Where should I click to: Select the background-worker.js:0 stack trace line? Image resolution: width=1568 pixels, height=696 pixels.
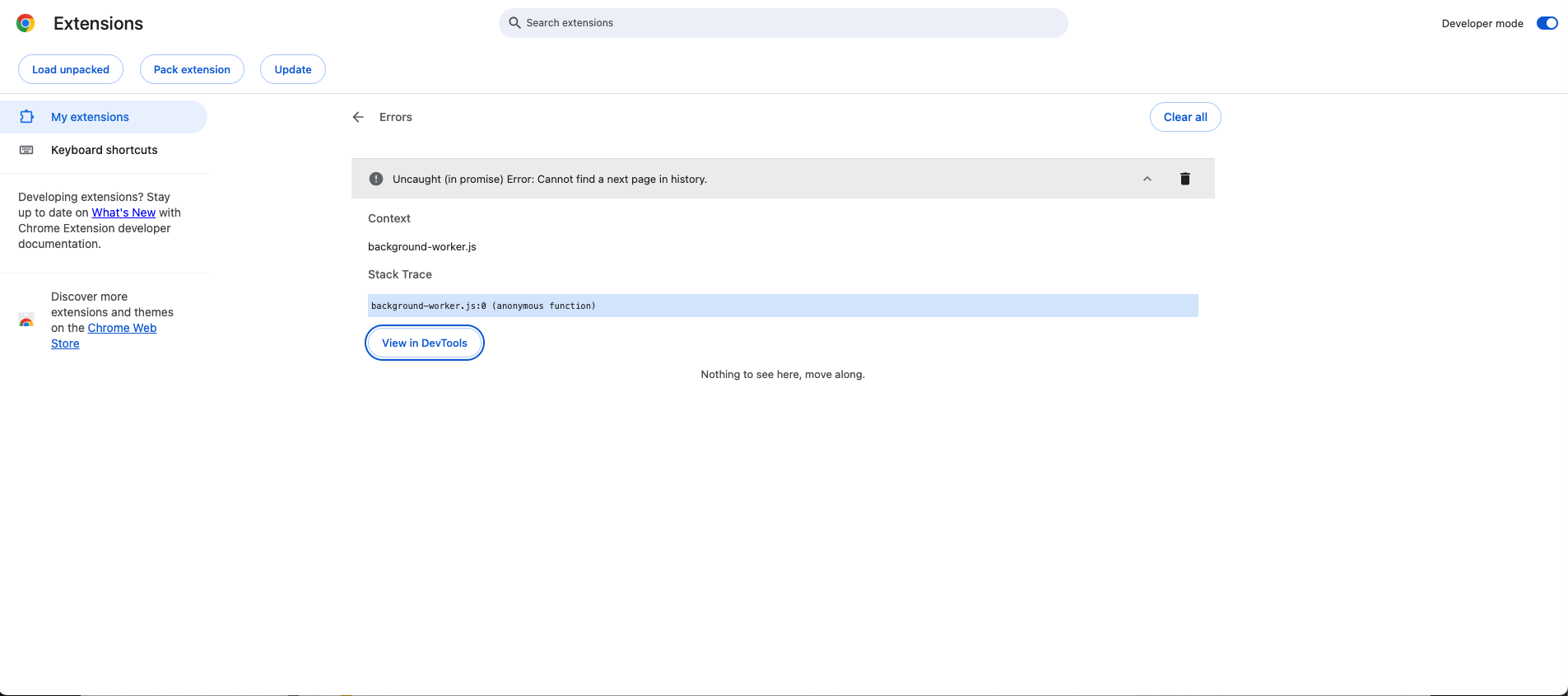point(783,306)
